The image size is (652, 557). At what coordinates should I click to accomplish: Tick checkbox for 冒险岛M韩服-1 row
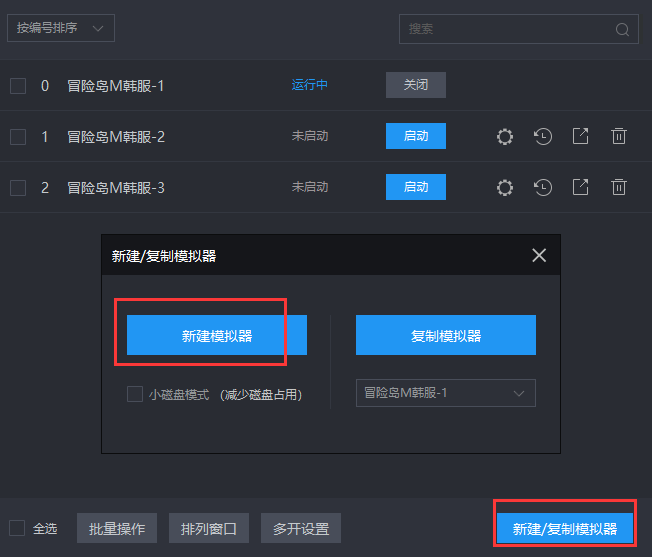(x=18, y=86)
